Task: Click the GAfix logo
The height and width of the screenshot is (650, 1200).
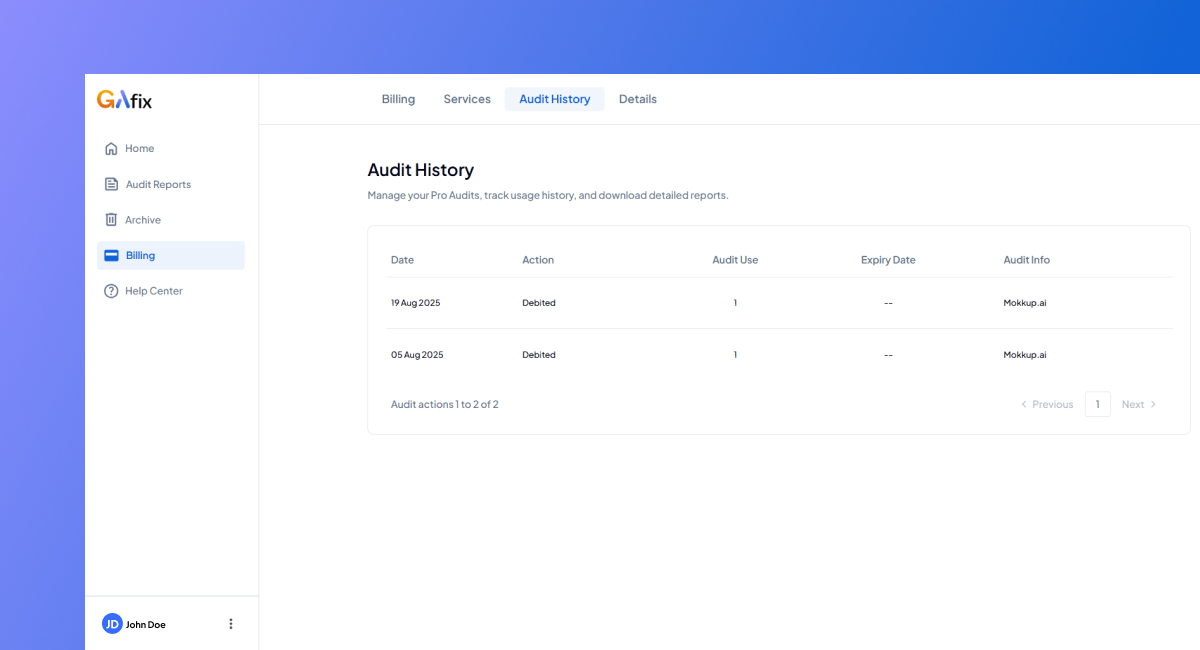Action: click(x=124, y=100)
